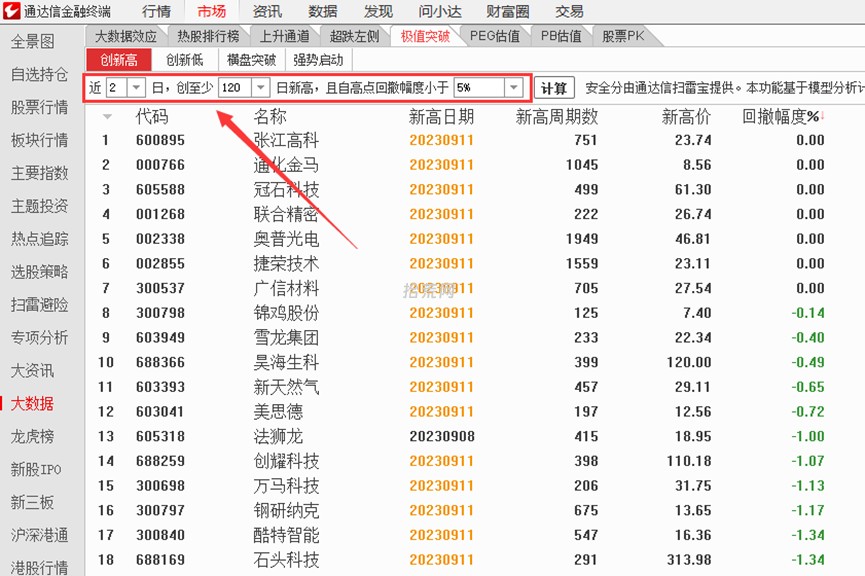The height and width of the screenshot is (576, 865).
Task: Open 大资讯 in the sidebar
Action: (33, 370)
